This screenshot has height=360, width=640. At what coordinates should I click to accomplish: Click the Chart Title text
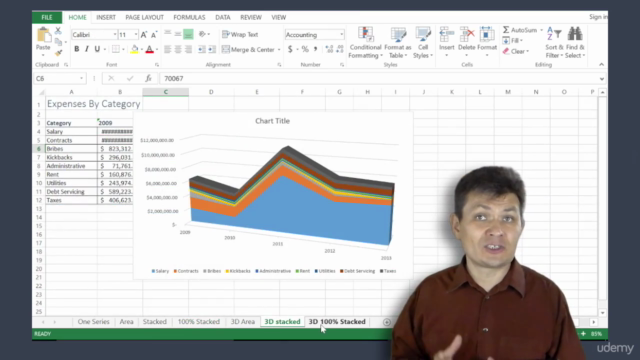(272, 121)
